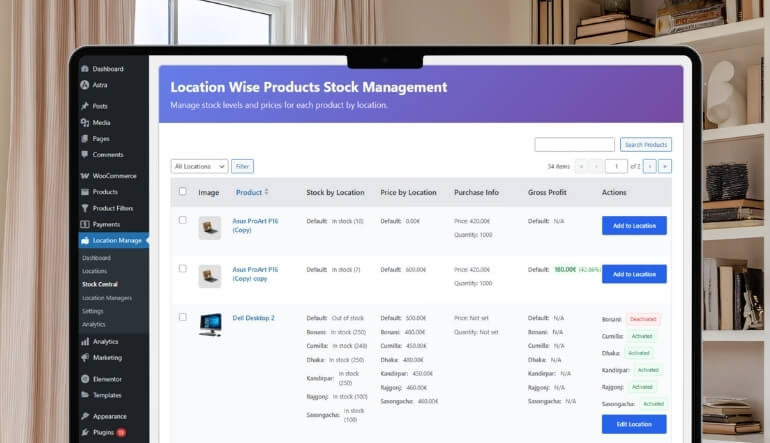Click the Payments icon
Viewport: 770px width, 443px height.
click(85, 224)
